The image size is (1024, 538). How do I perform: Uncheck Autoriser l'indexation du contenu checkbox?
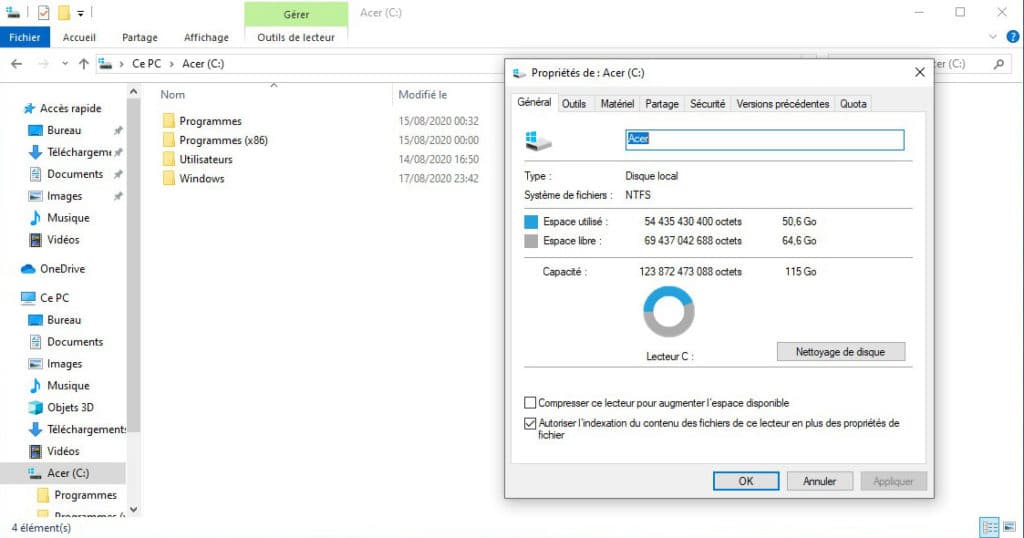[530, 423]
